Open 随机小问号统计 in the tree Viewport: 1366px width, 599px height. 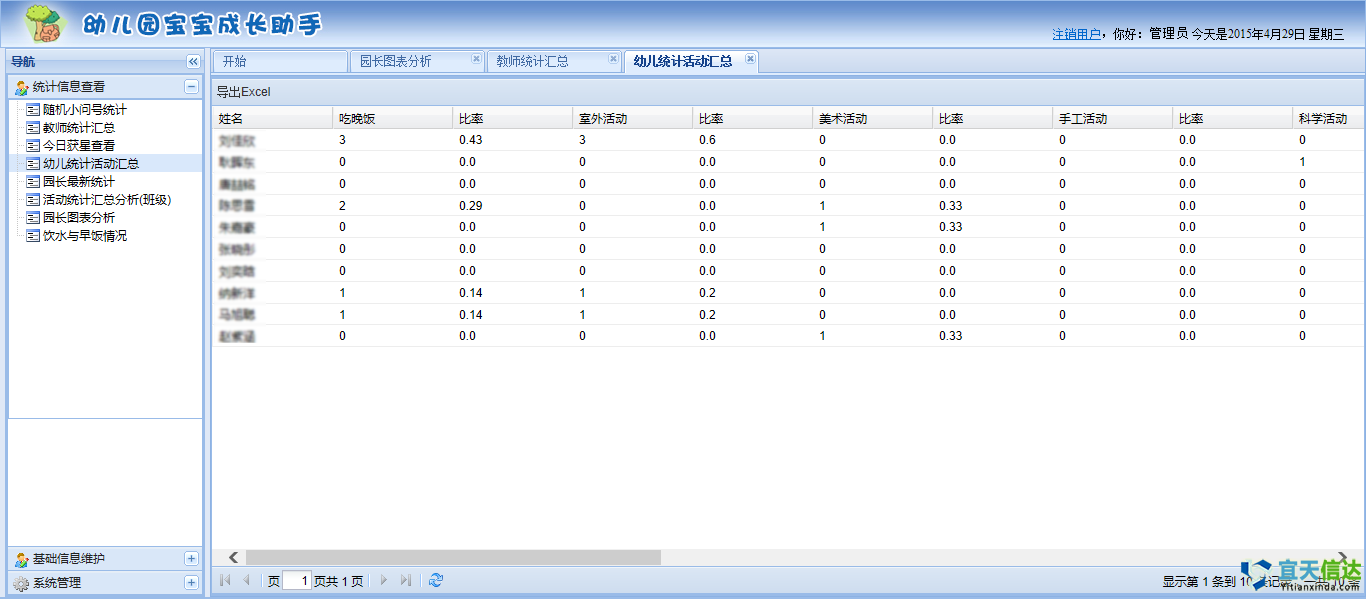(x=85, y=110)
